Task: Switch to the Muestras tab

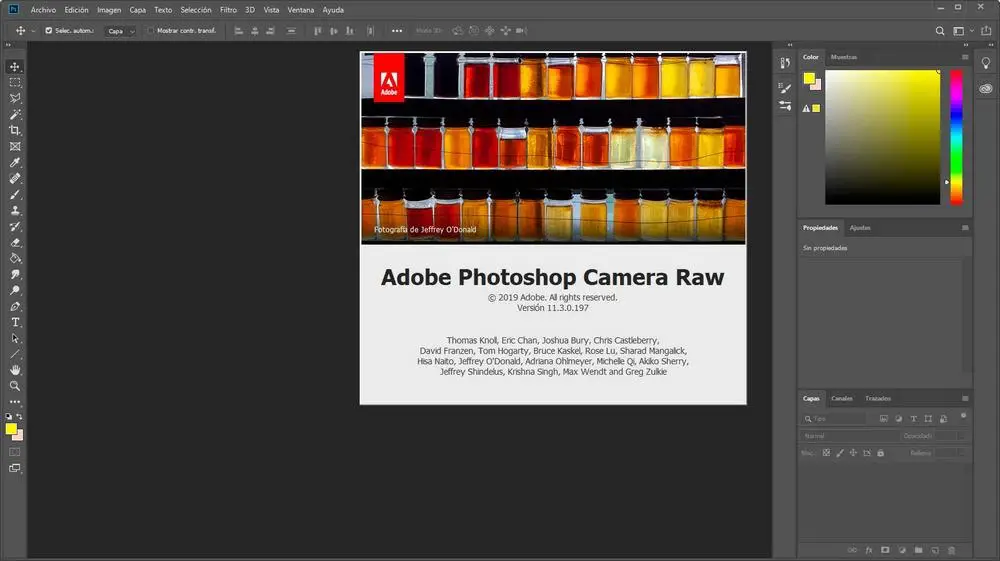Action: point(843,57)
